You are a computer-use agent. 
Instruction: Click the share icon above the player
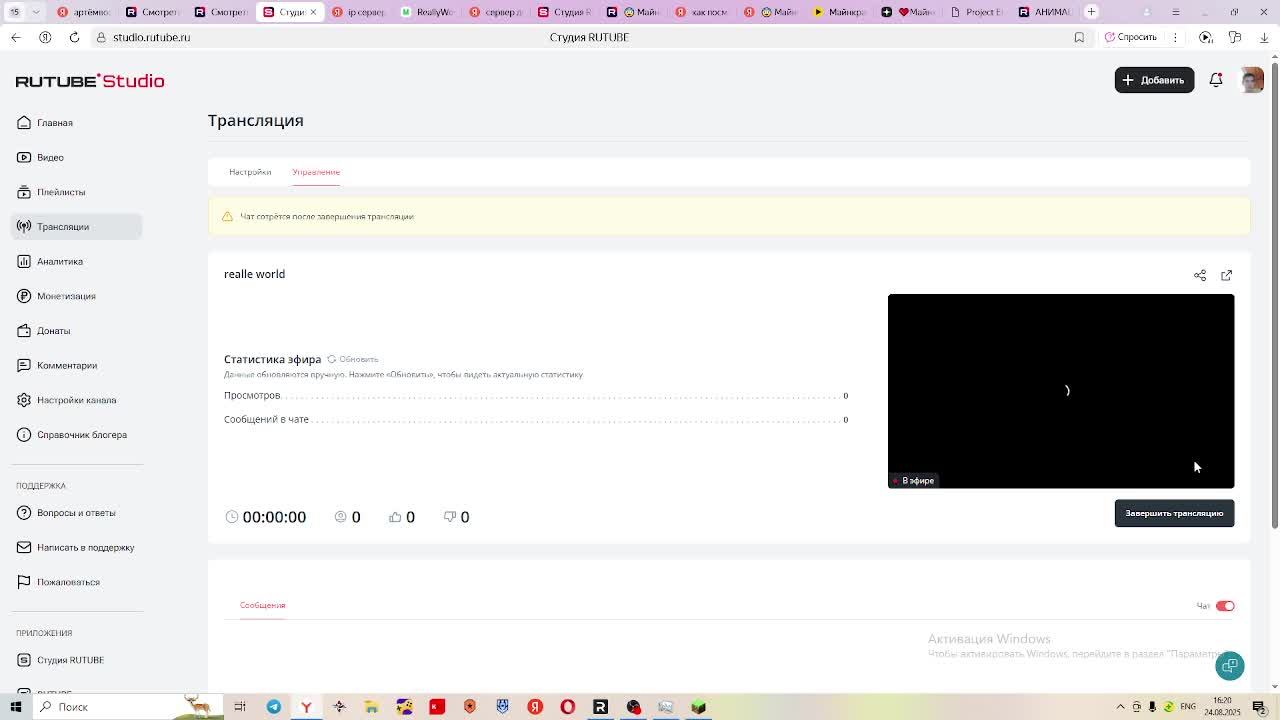(1200, 275)
